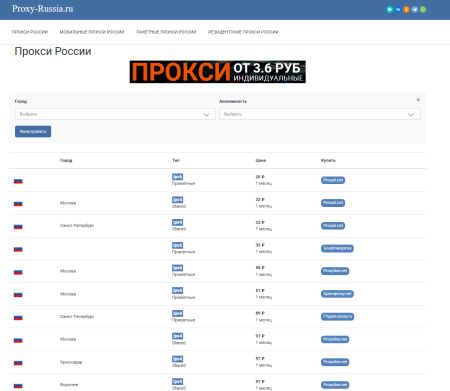Close the filter panel with the X icon
The image size is (450, 391).
click(x=418, y=100)
